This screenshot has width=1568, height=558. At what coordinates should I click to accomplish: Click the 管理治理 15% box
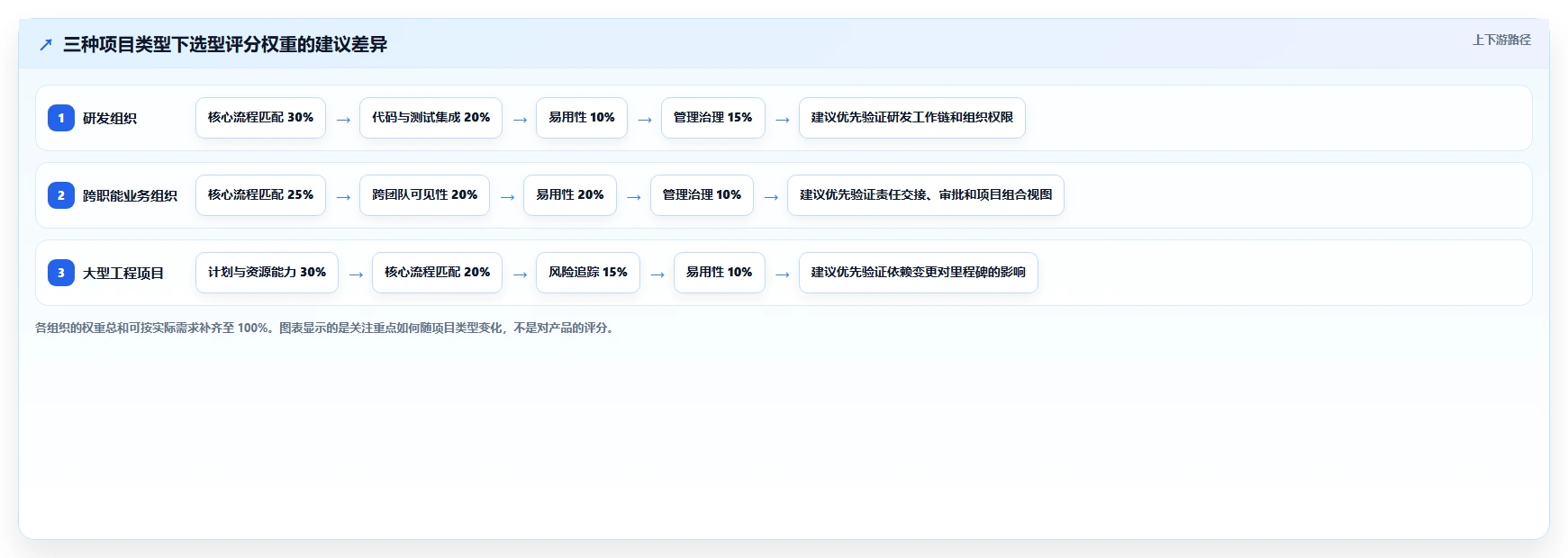pyautogui.click(x=713, y=118)
